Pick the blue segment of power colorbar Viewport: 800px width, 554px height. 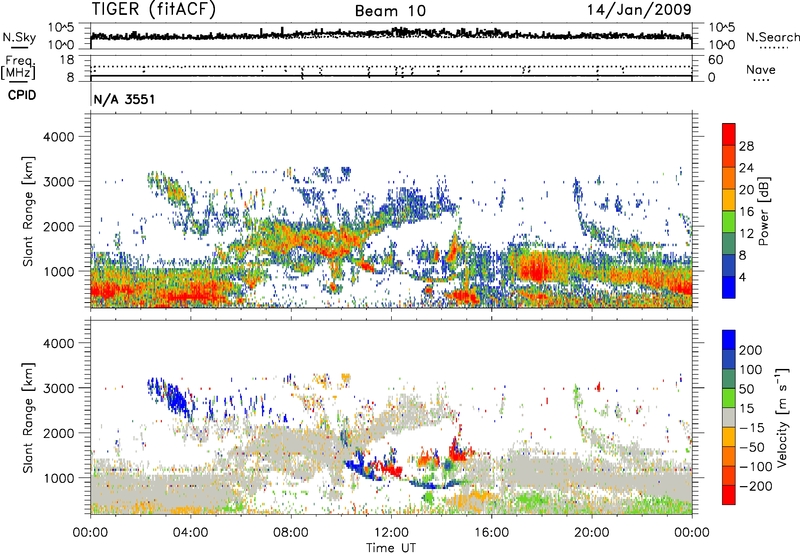click(x=729, y=287)
